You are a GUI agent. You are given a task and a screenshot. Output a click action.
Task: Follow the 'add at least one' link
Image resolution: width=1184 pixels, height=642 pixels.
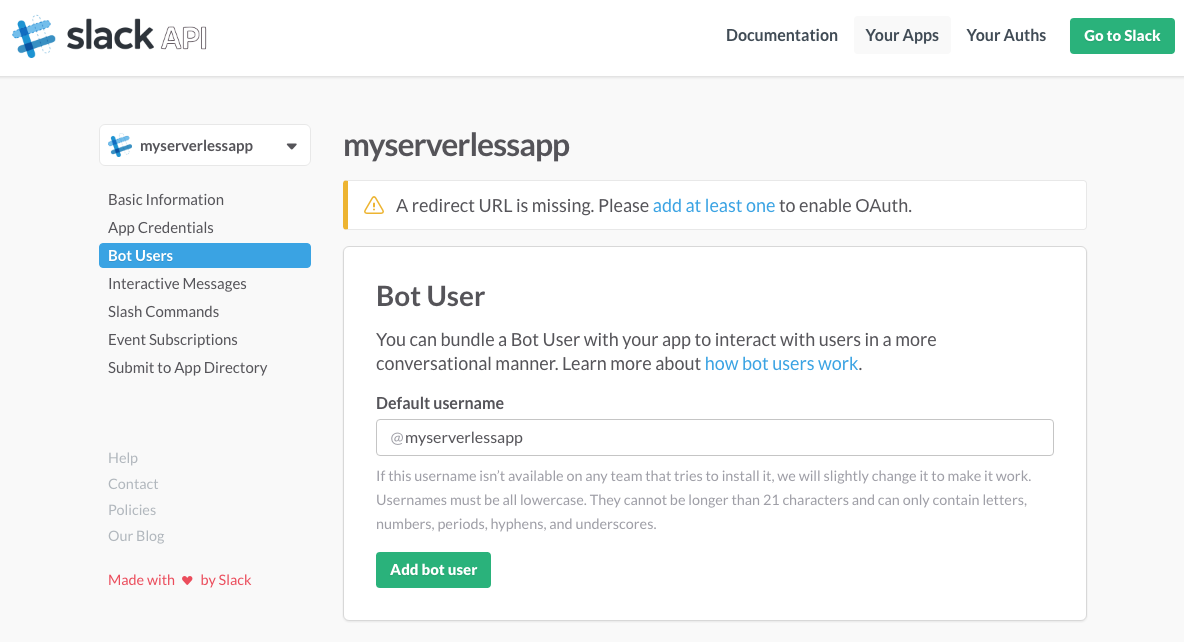click(x=714, y=205)
